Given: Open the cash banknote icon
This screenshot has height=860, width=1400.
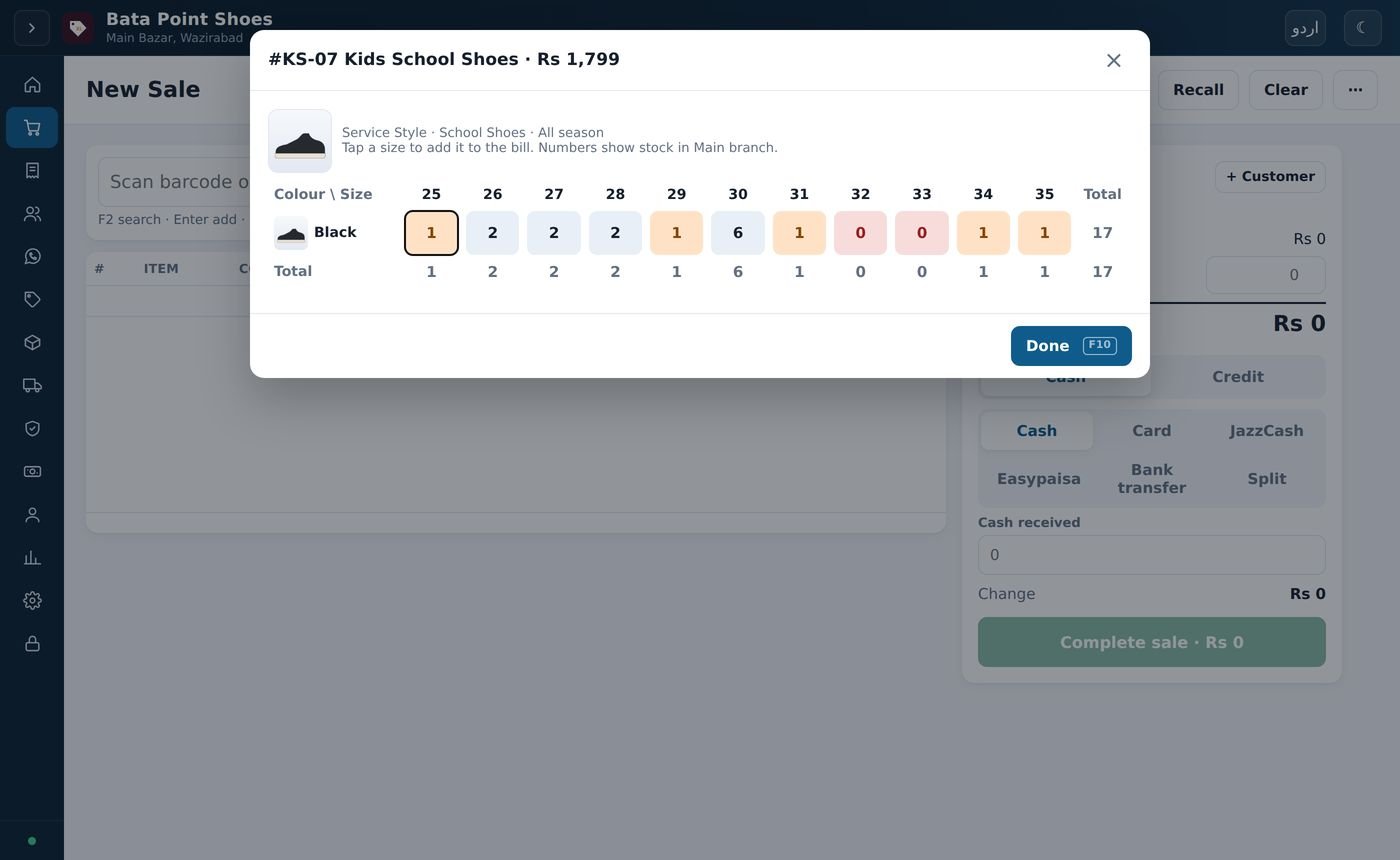Looking at the screenshot, I should click(32, 472).
